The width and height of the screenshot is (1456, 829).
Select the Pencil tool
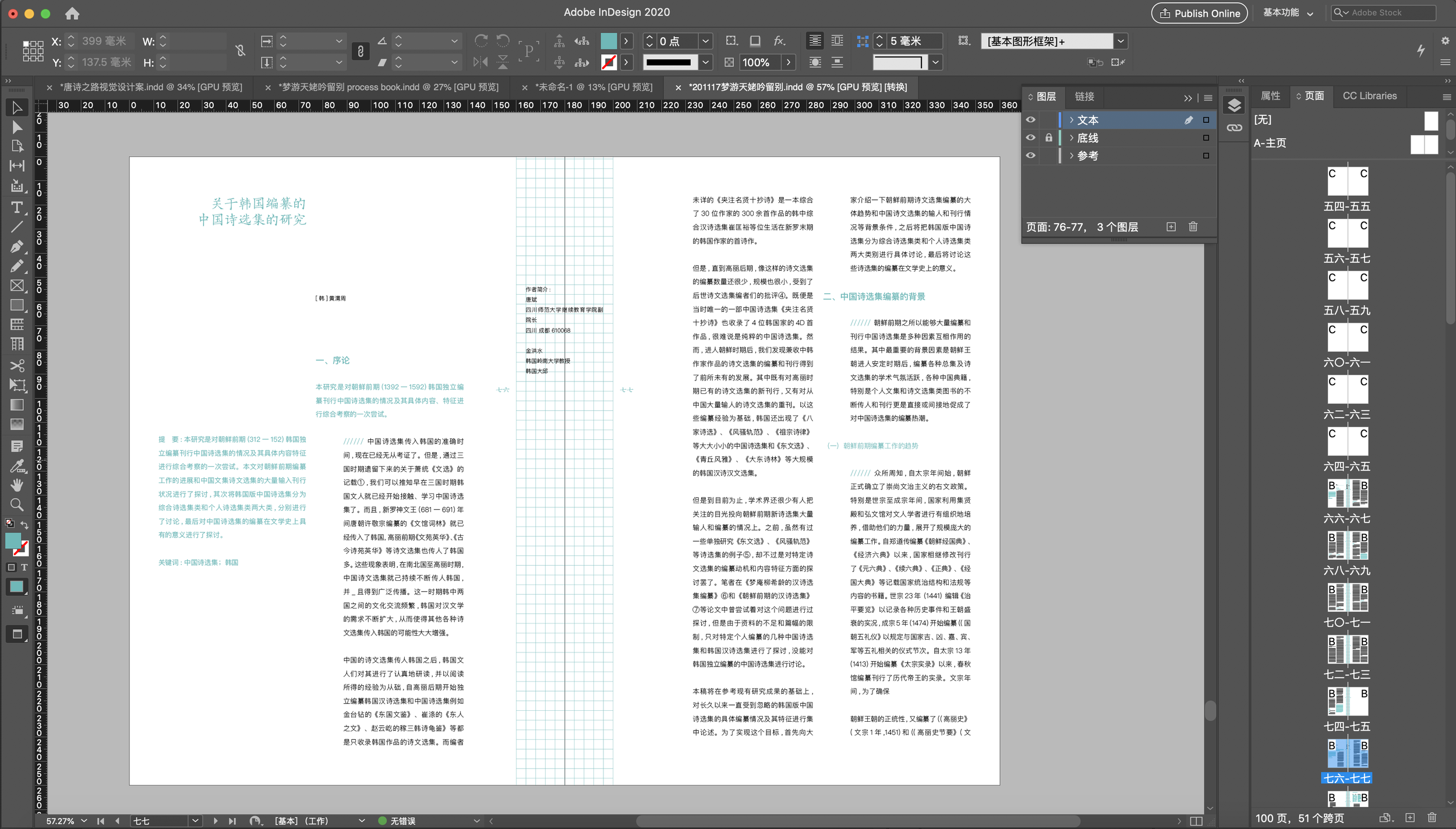coord(17,266)
